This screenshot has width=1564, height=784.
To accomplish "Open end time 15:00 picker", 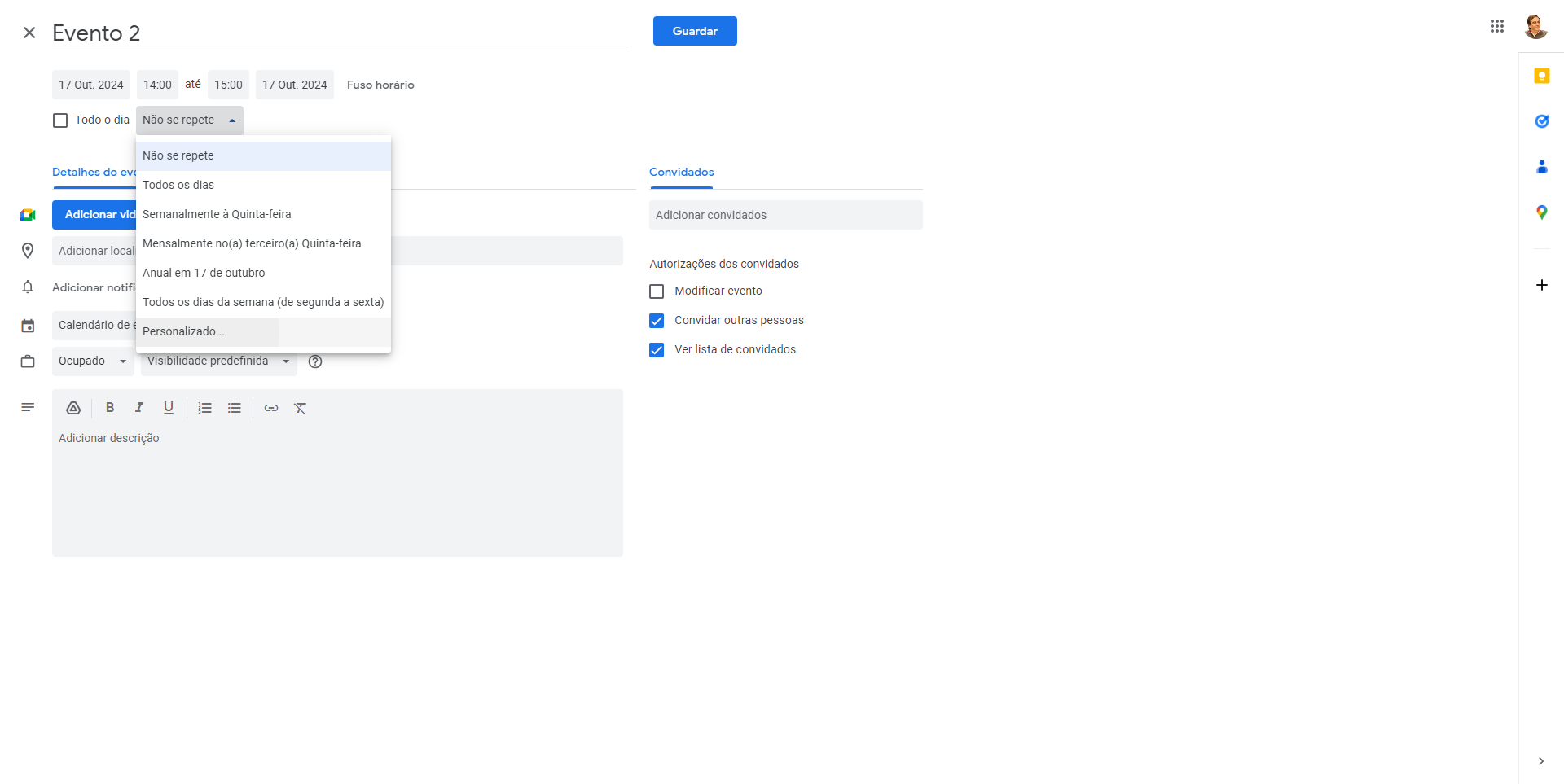I will 228,85.
